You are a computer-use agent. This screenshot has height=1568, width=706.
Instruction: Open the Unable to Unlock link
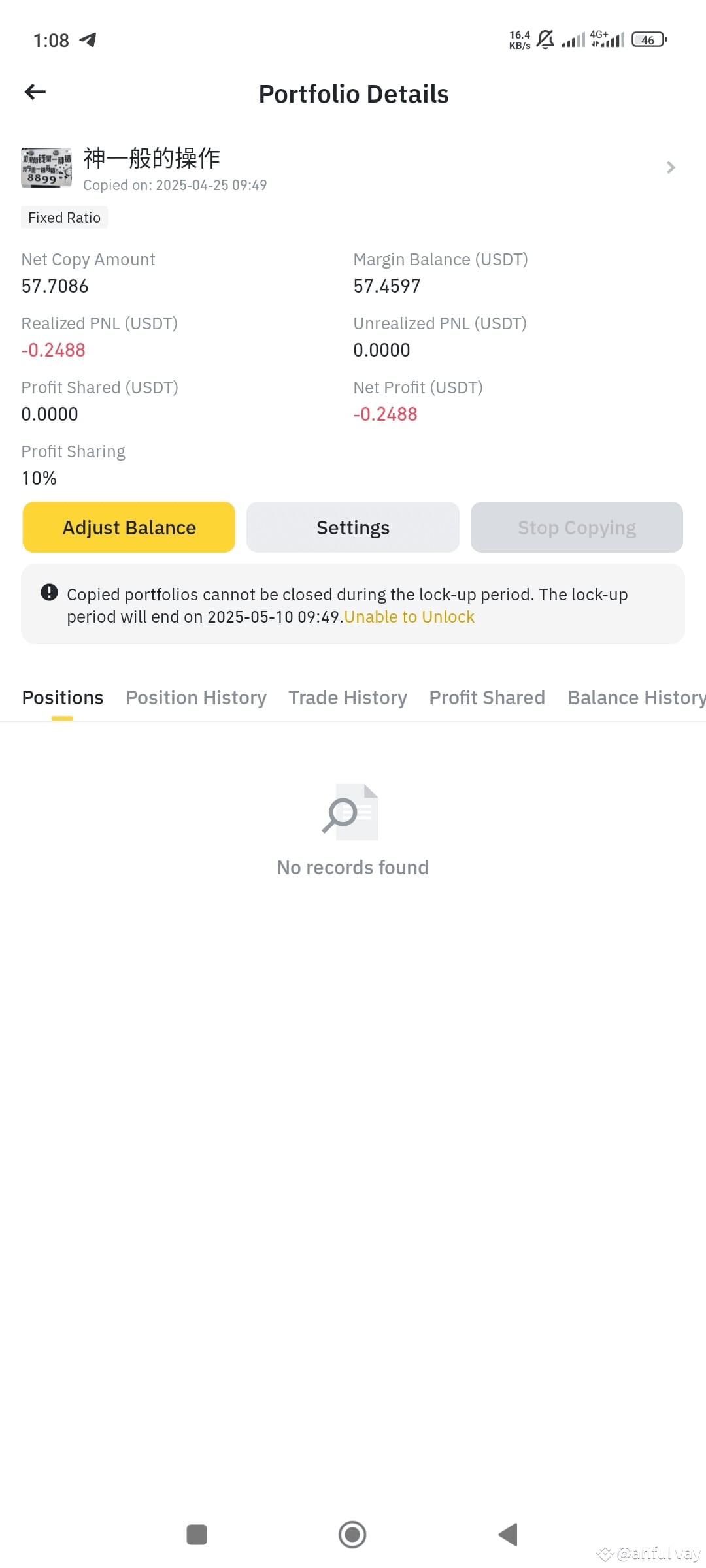click(409, 617)
